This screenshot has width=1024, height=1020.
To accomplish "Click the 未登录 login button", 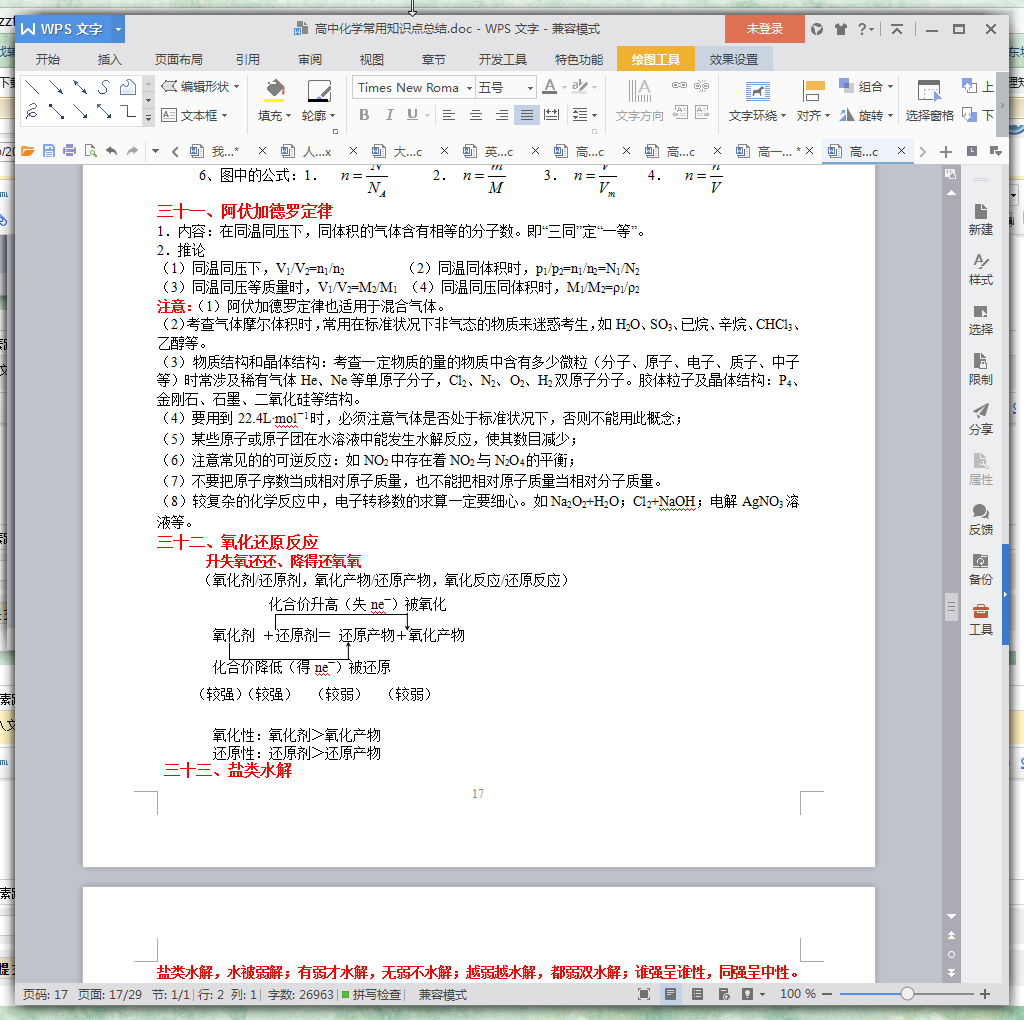I will pyautogui.click(x=765, y=29).
